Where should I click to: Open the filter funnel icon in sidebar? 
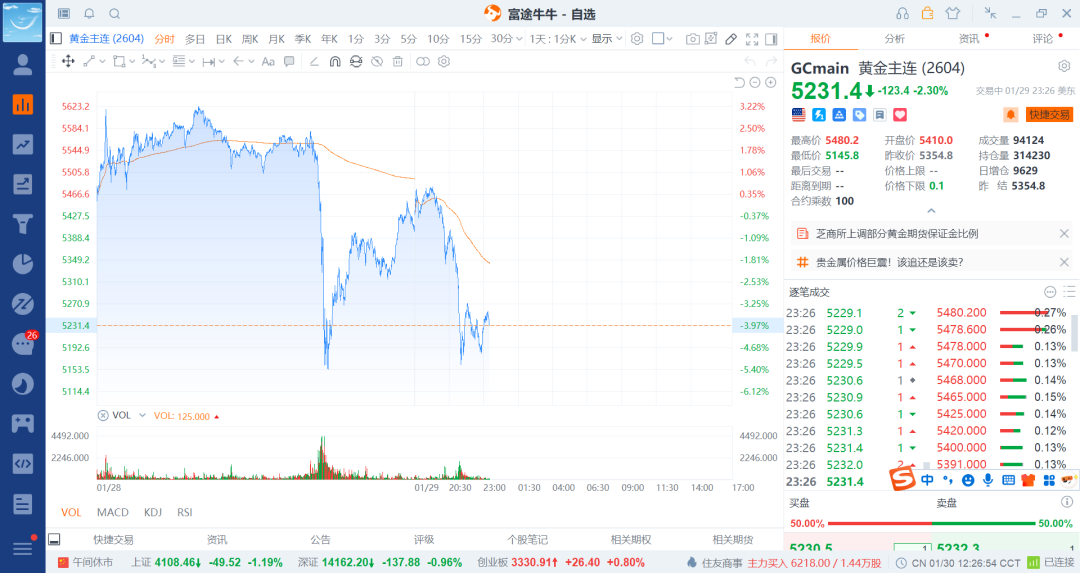(x=23, y=224)
